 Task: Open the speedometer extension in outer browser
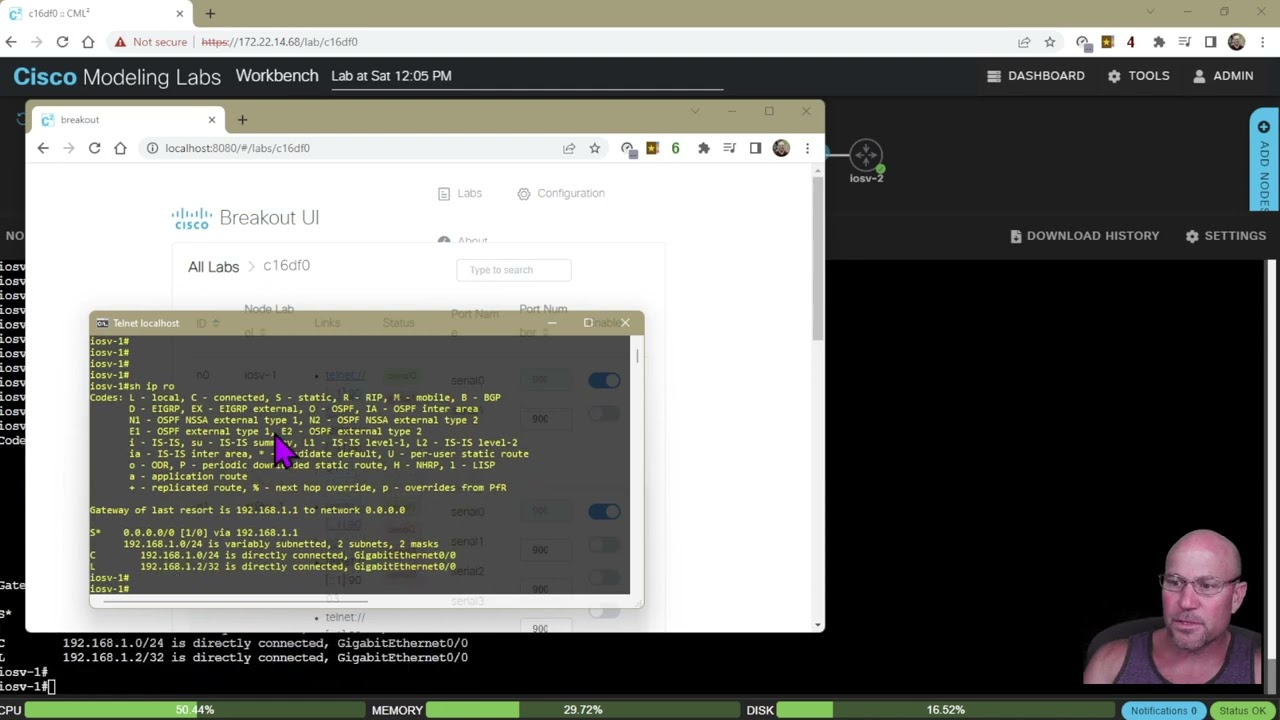[1082, 42]
